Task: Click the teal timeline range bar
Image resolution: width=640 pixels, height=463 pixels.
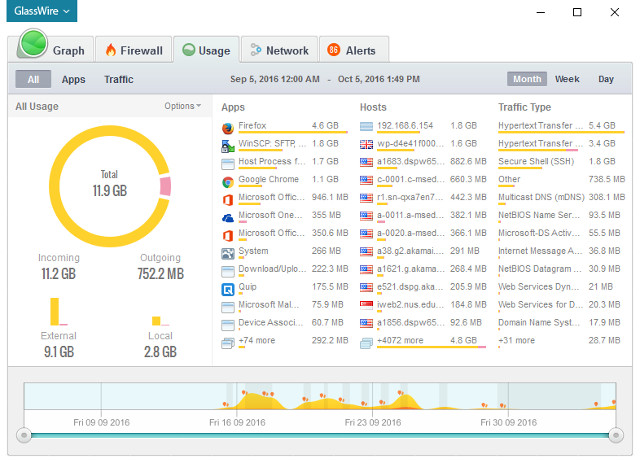Action: pos(320,436)
